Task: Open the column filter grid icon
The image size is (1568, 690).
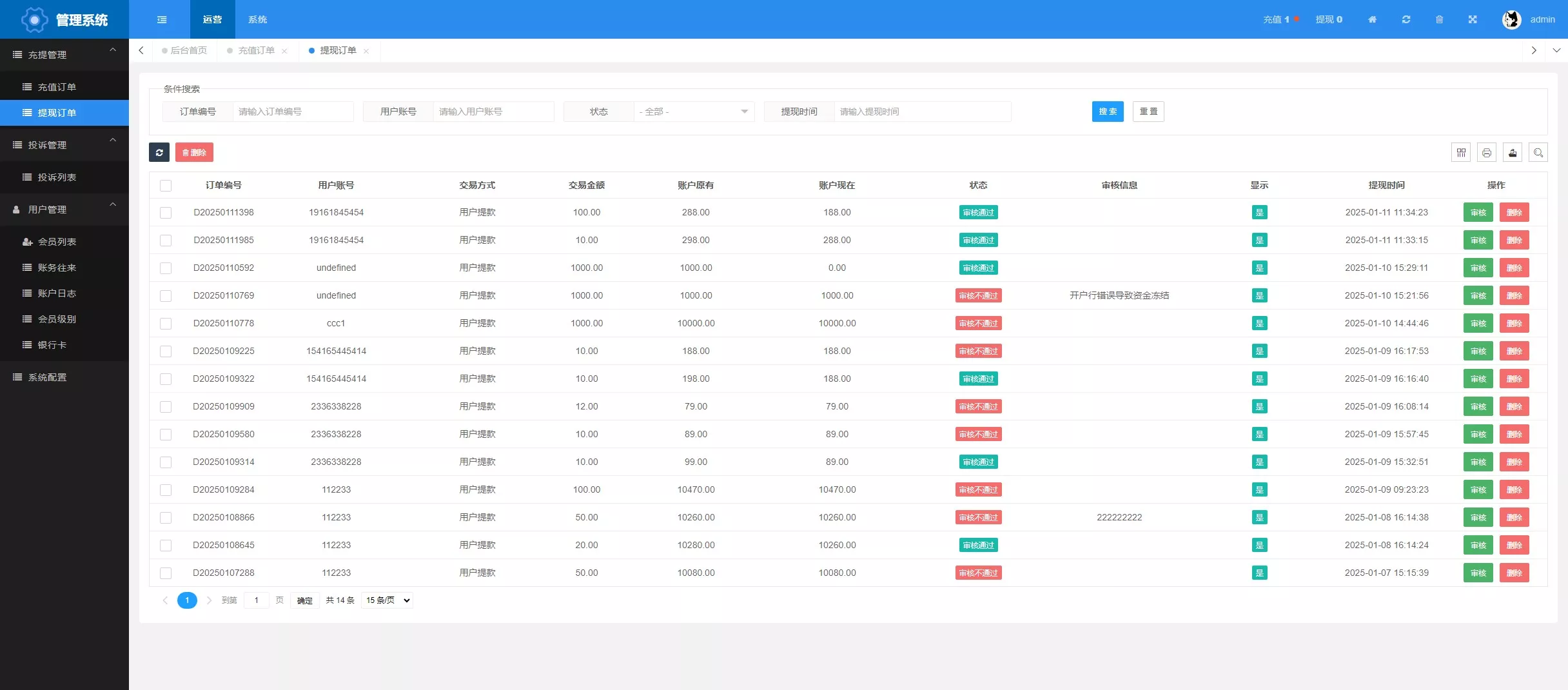Action: (1461, 153)
